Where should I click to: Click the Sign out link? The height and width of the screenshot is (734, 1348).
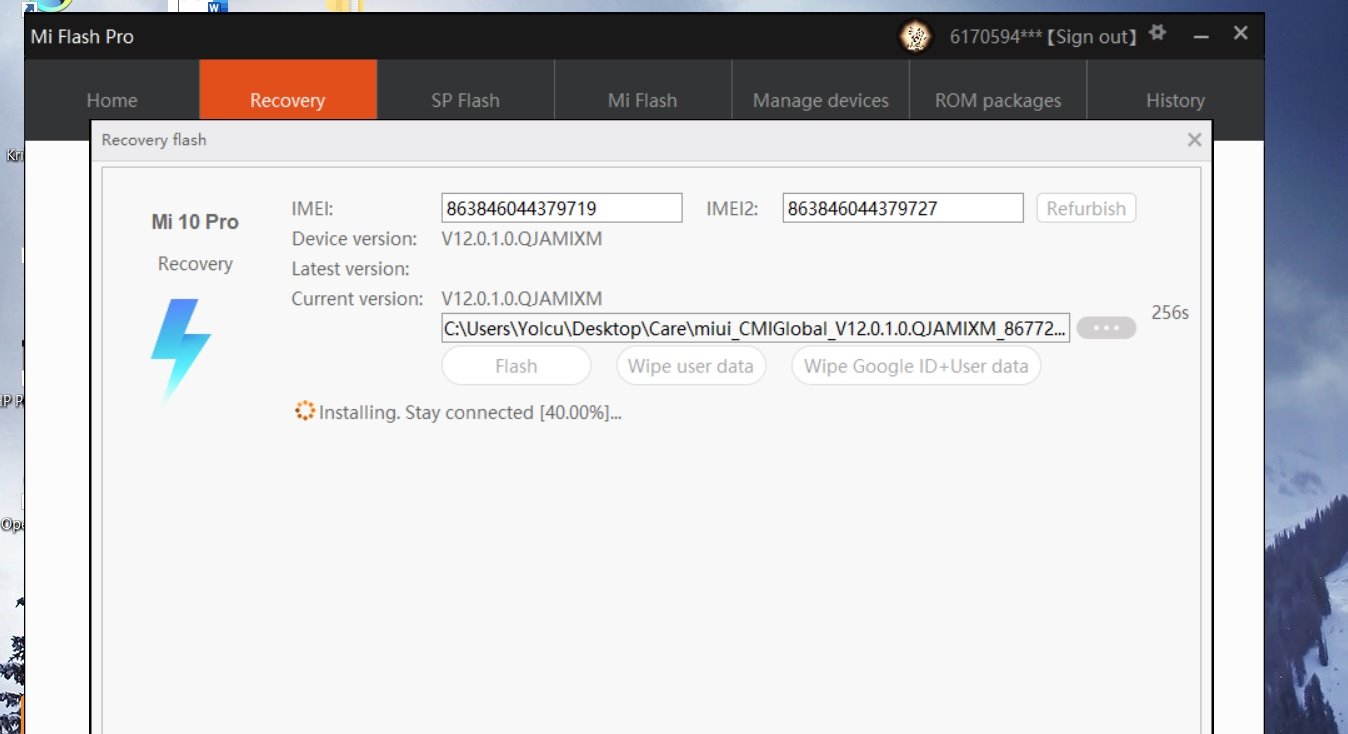click(x=1094, y=37)
